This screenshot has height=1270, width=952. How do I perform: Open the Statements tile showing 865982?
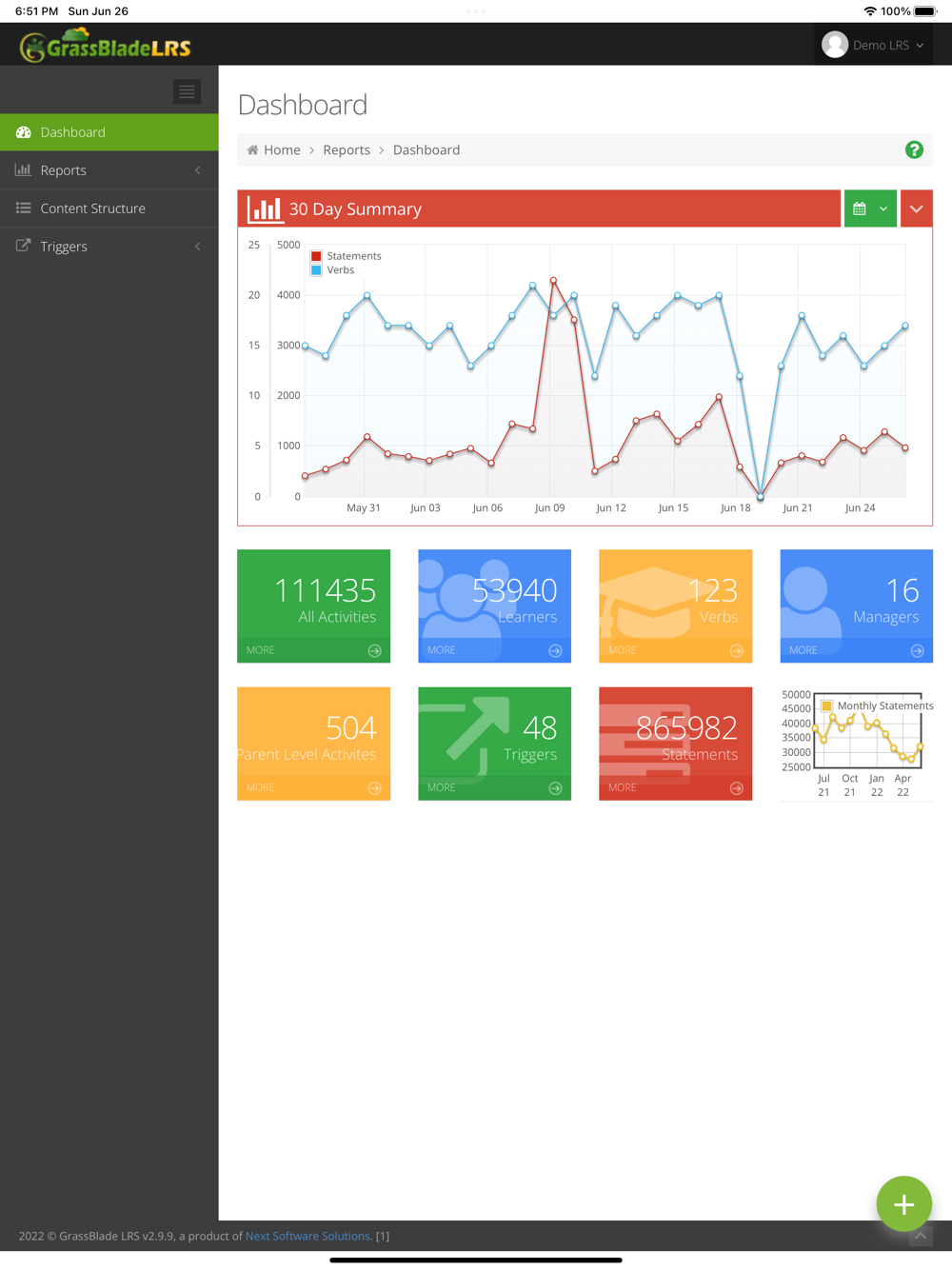tap(675, 744)
